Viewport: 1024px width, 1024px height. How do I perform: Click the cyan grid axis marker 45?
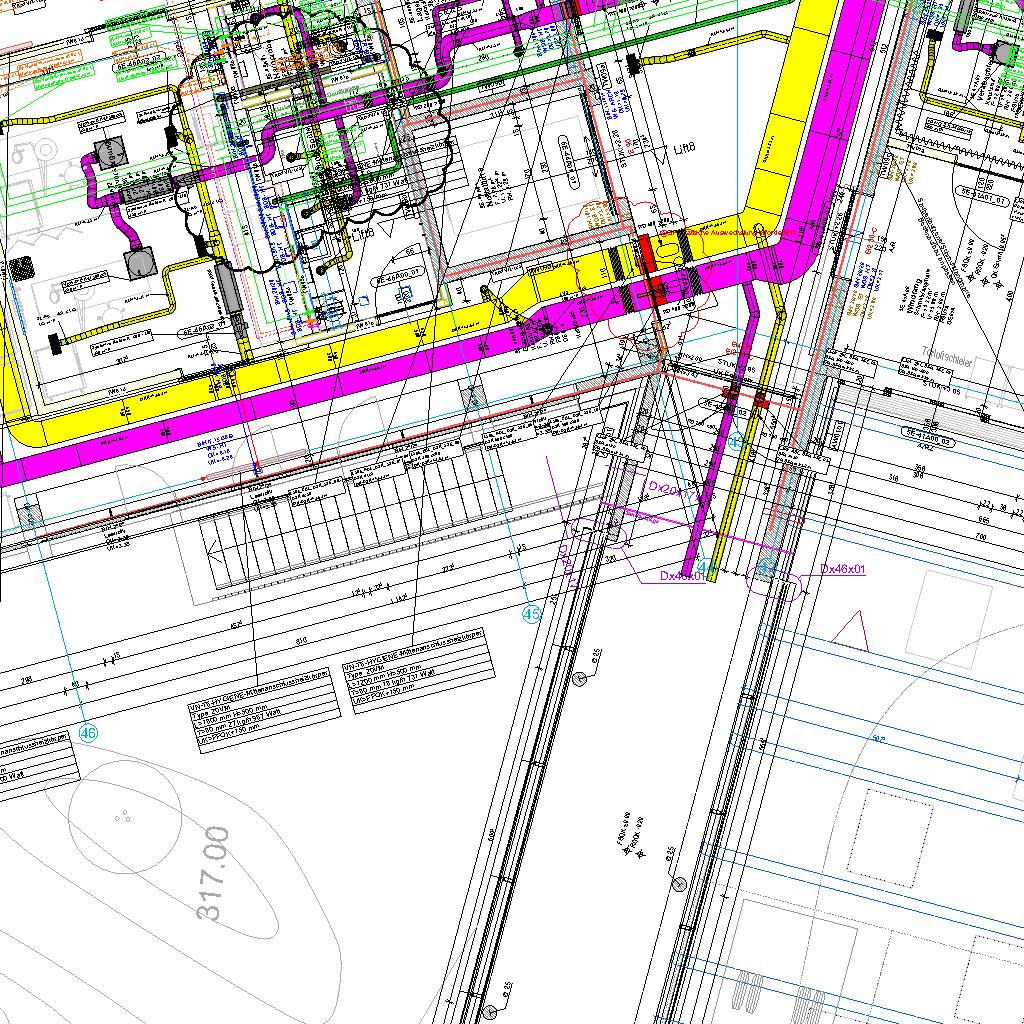531,614
